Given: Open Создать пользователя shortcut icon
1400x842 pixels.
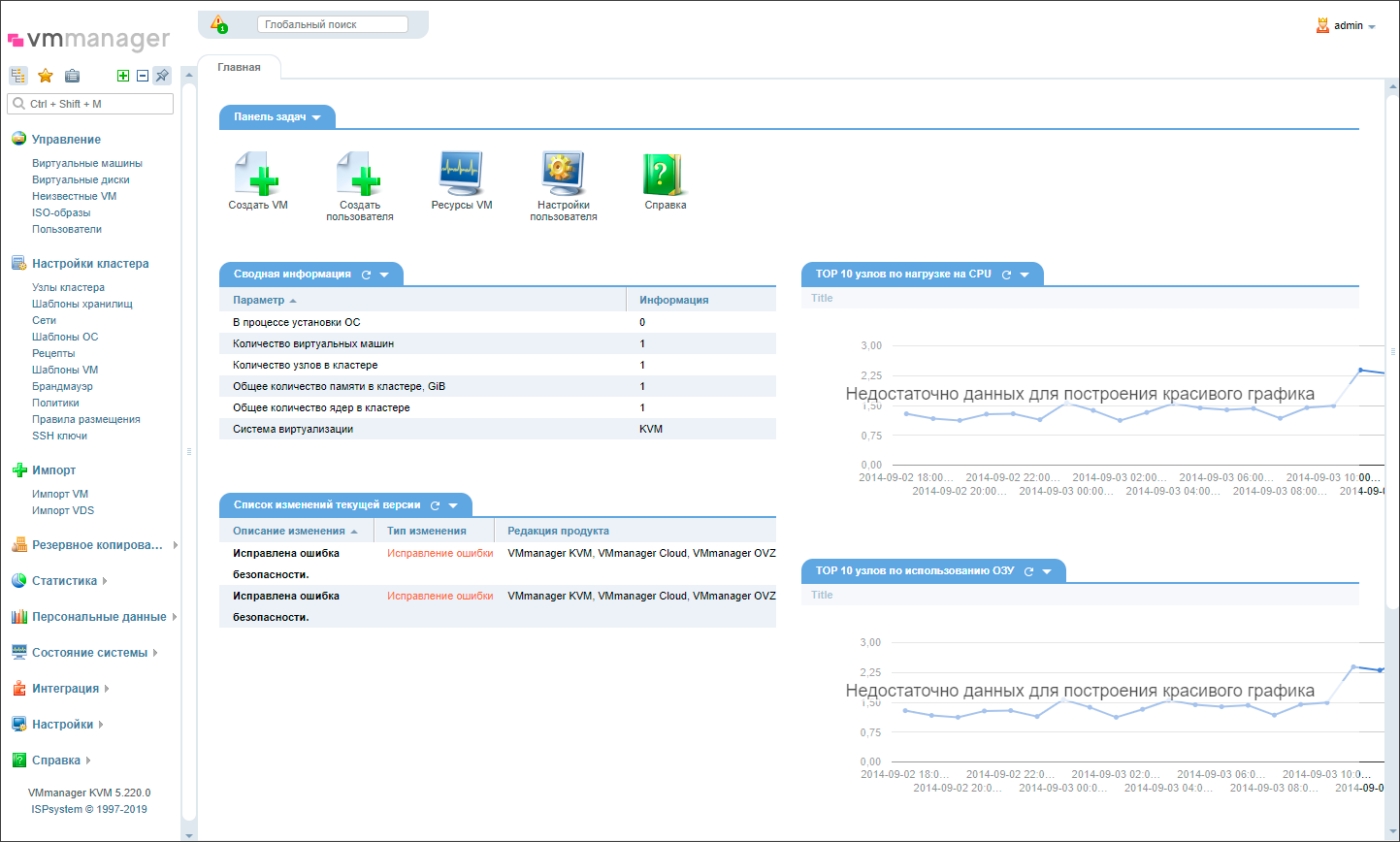Looking at the screenshot, I should pyautogui.click(x=360, y=175).
